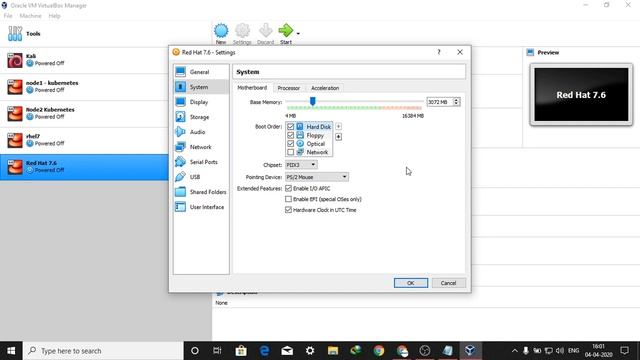The width and height of the screenshot is (640, 360).
Task: Open the Network settings category in sidebar
Action: (201, 147)
